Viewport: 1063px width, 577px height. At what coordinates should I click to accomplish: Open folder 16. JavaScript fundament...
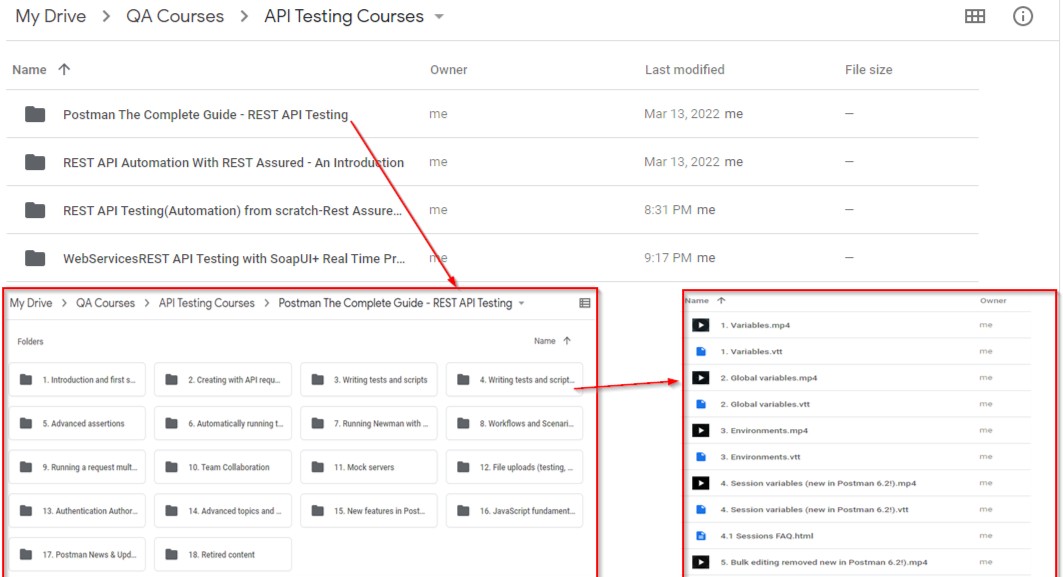(x=515, y=511)
